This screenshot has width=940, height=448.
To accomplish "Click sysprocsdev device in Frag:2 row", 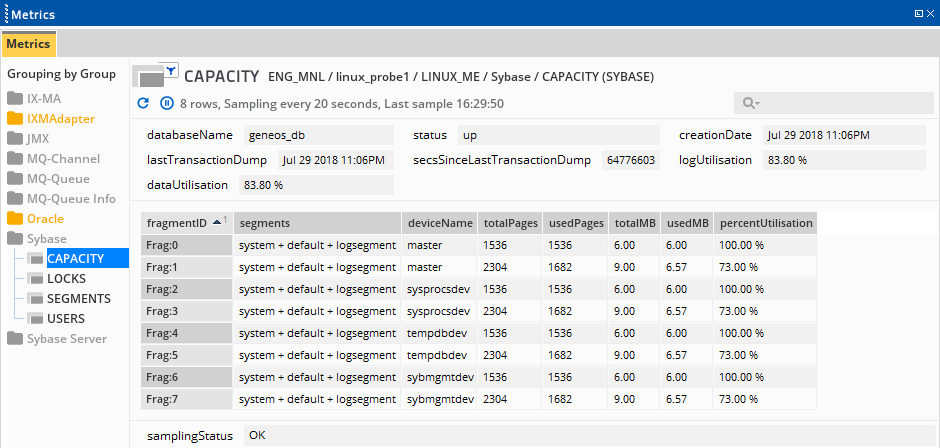I will [x=439, y=289].
